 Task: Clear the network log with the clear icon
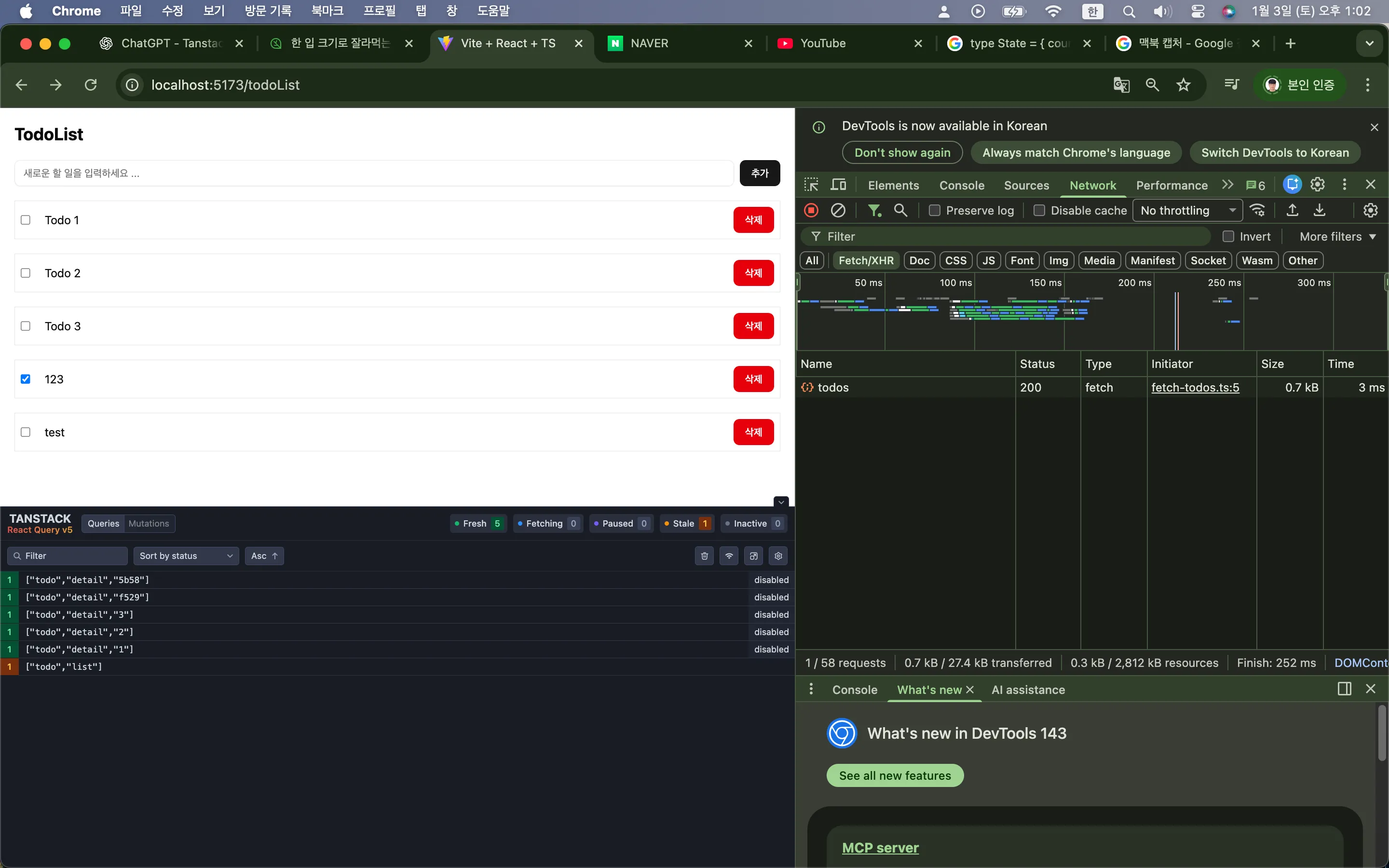click(839, 210)
